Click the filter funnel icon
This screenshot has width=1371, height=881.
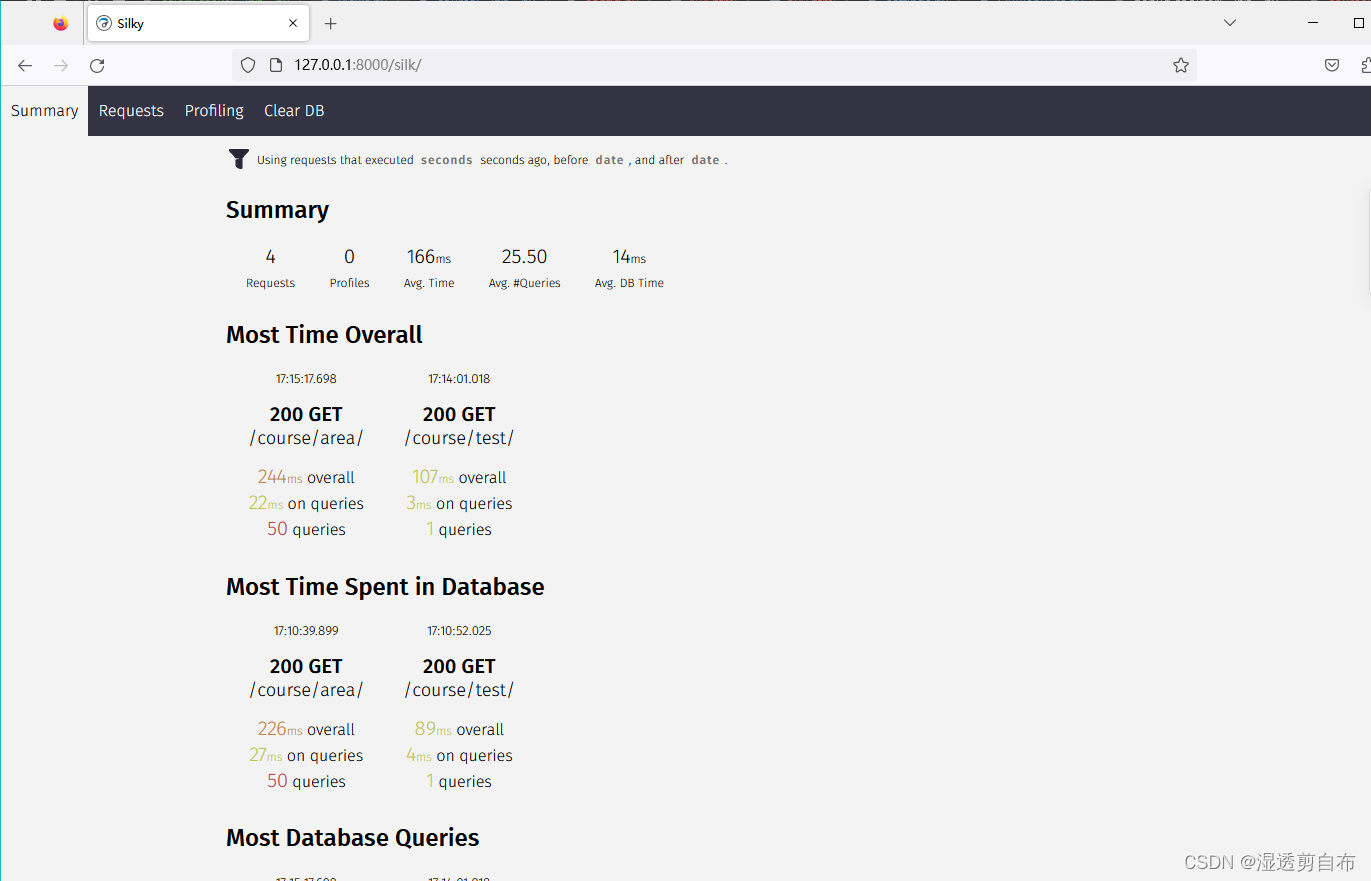pos(239,159)
